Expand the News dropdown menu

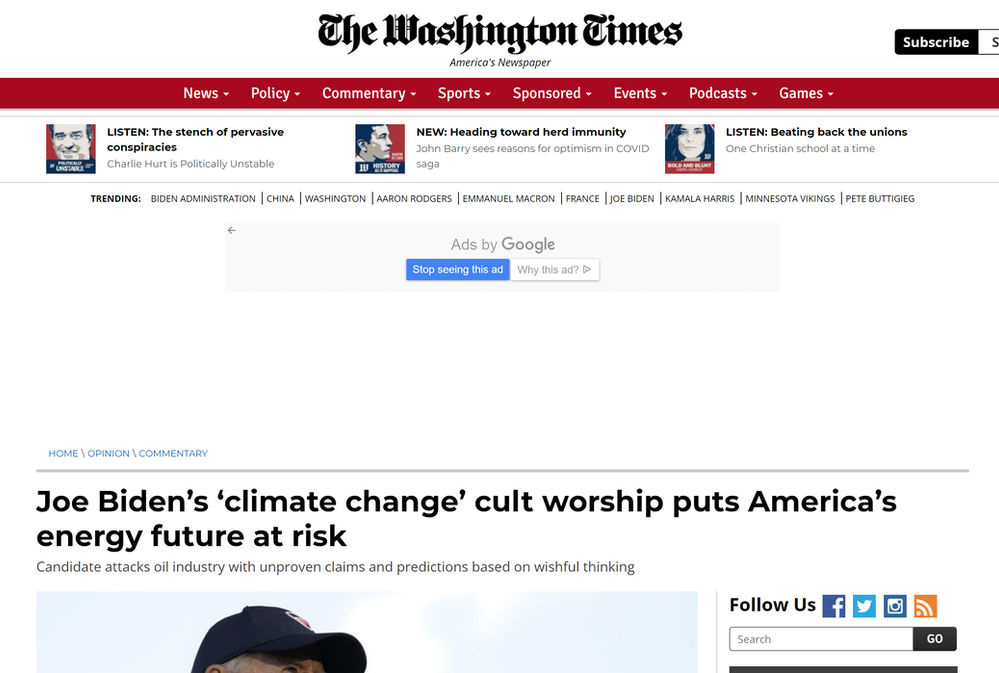point(206,93)
